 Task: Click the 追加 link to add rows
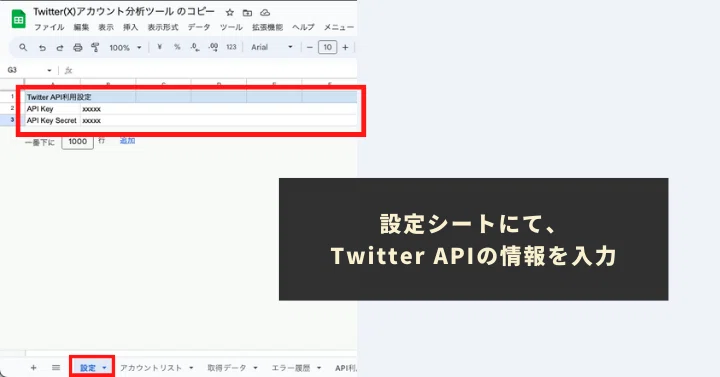click(x=127, y=141)
